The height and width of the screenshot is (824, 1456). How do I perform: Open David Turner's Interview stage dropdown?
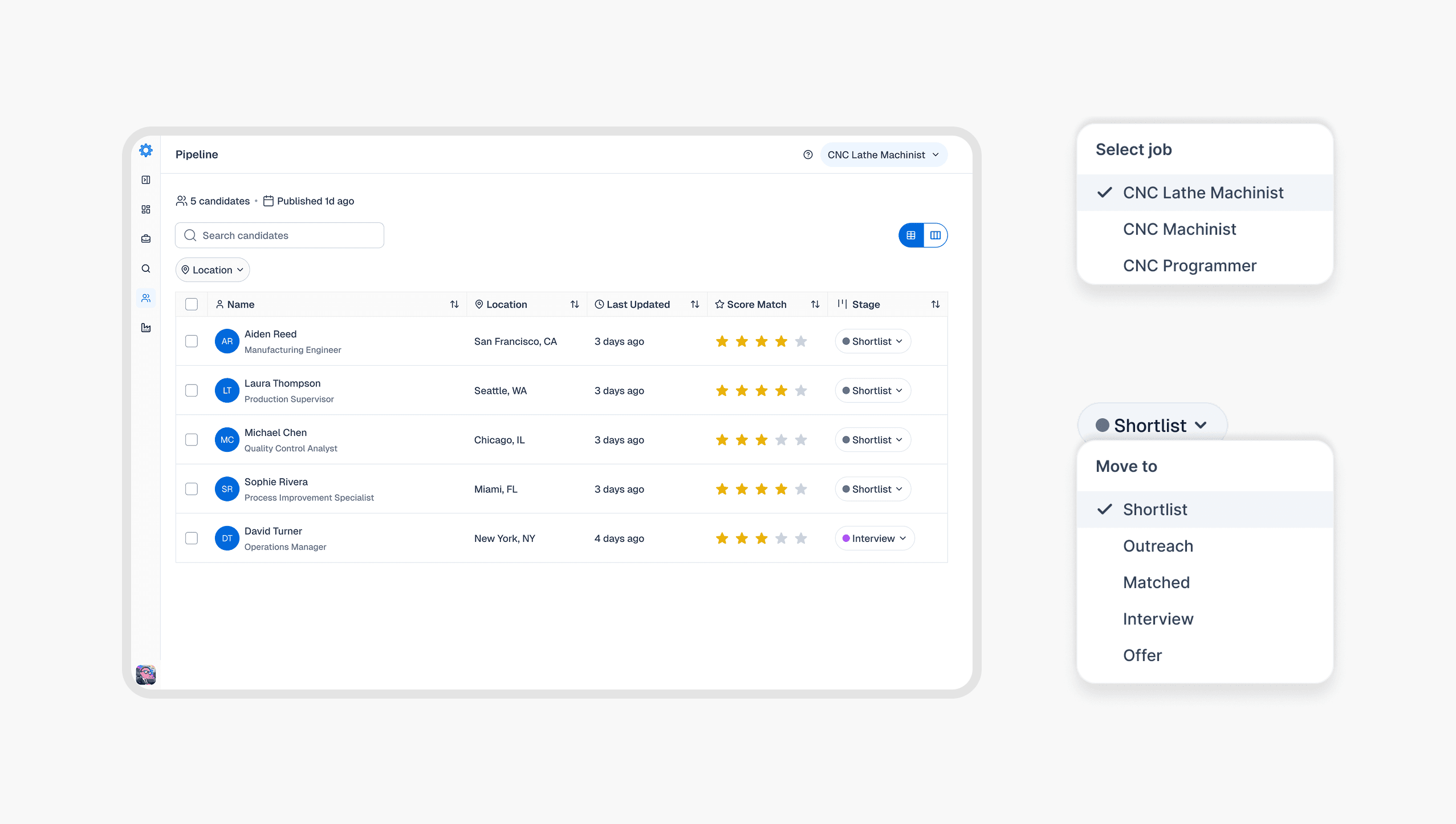point(874,539)
